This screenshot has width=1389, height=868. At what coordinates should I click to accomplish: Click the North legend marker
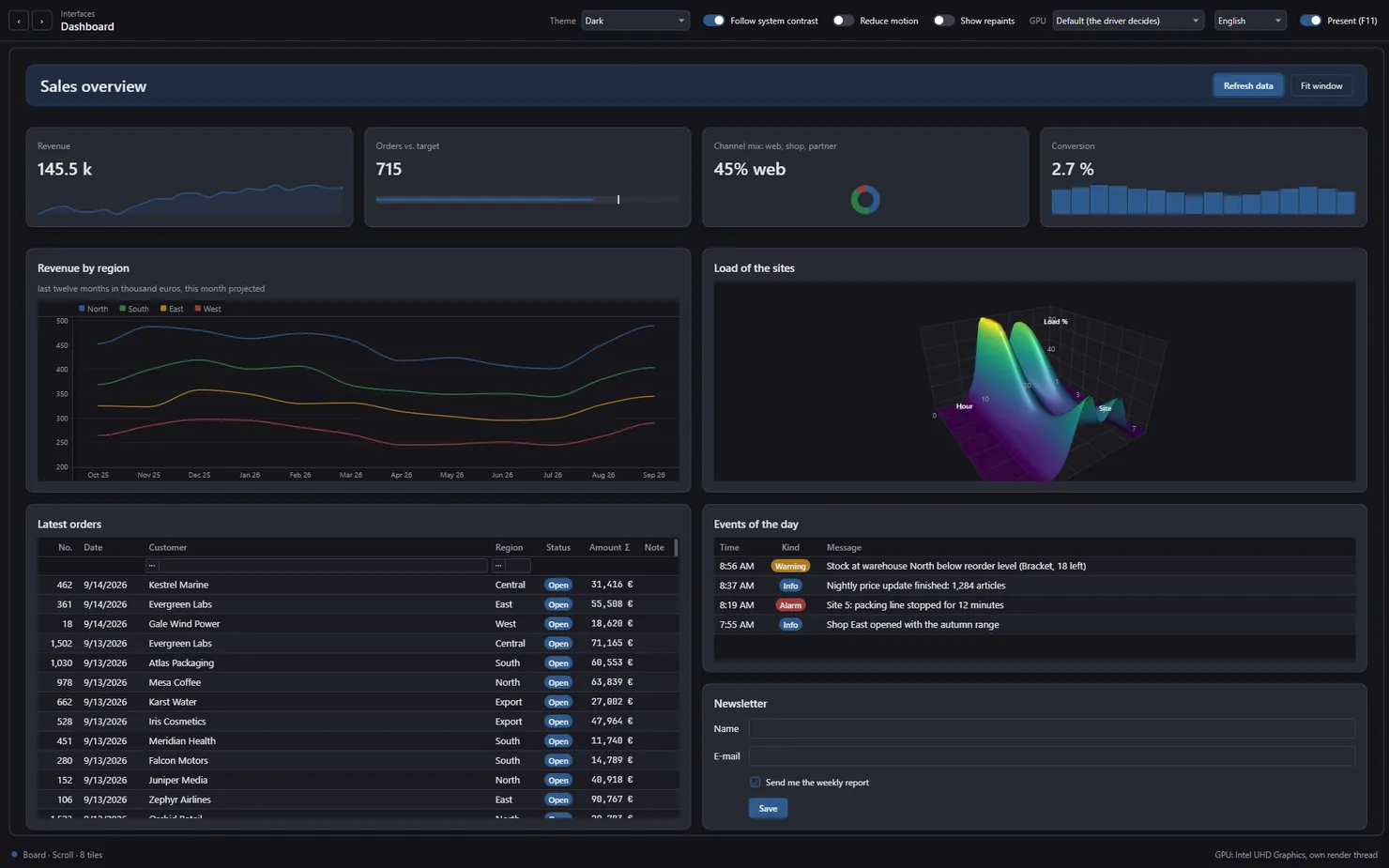82,308
